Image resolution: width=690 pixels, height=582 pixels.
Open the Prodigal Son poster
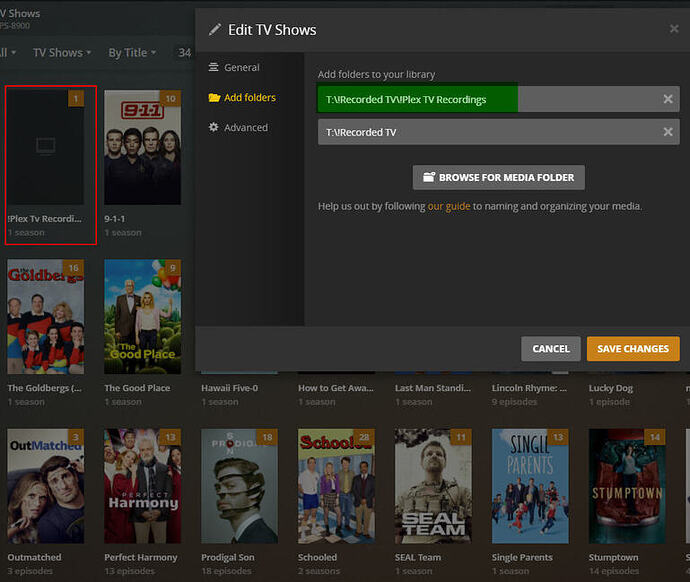click(239, 486)
